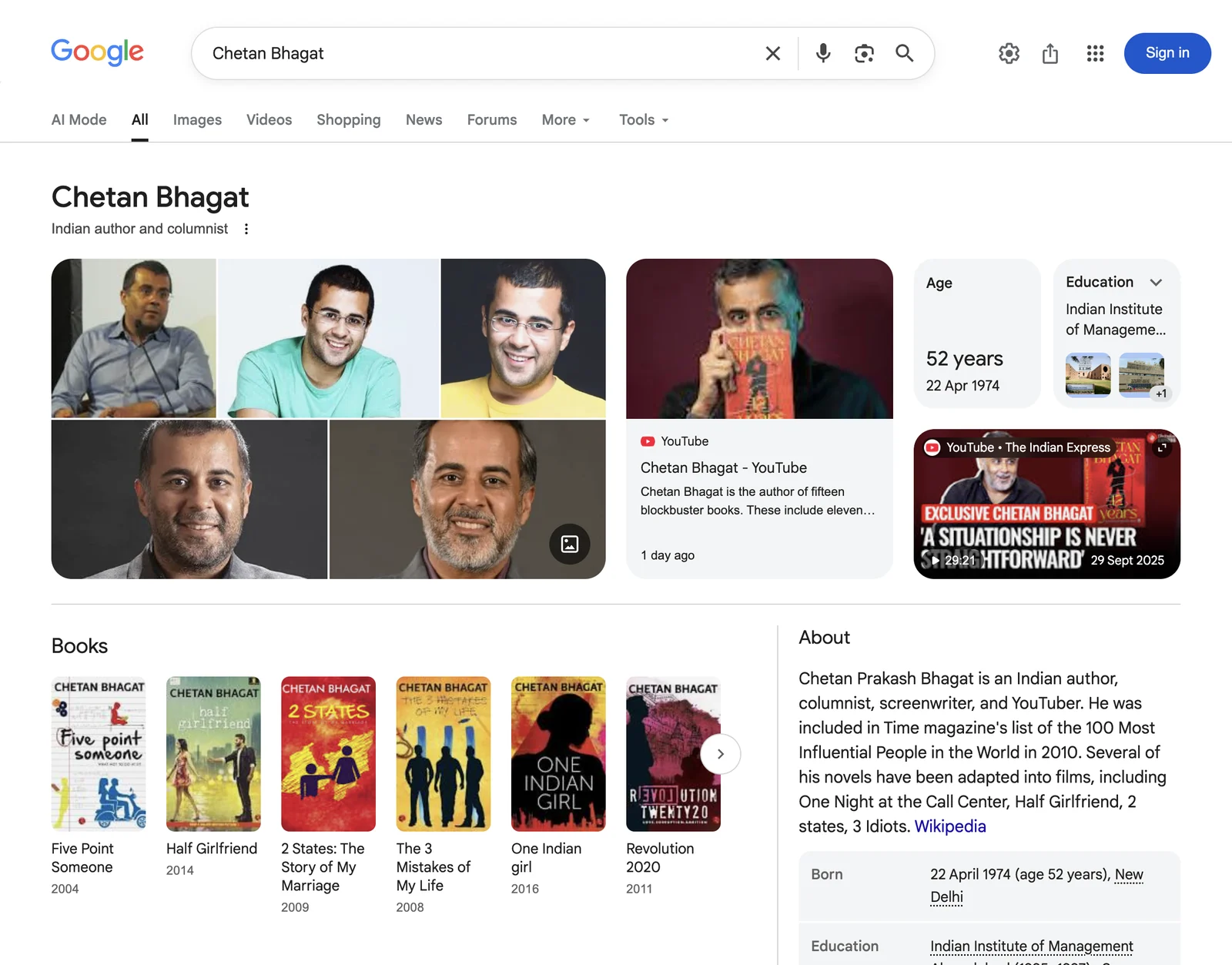This screenshot has width=1232, height=965.
Task: Play the Indian Express video with 29:21 duration
Action: click(1047, 504)
